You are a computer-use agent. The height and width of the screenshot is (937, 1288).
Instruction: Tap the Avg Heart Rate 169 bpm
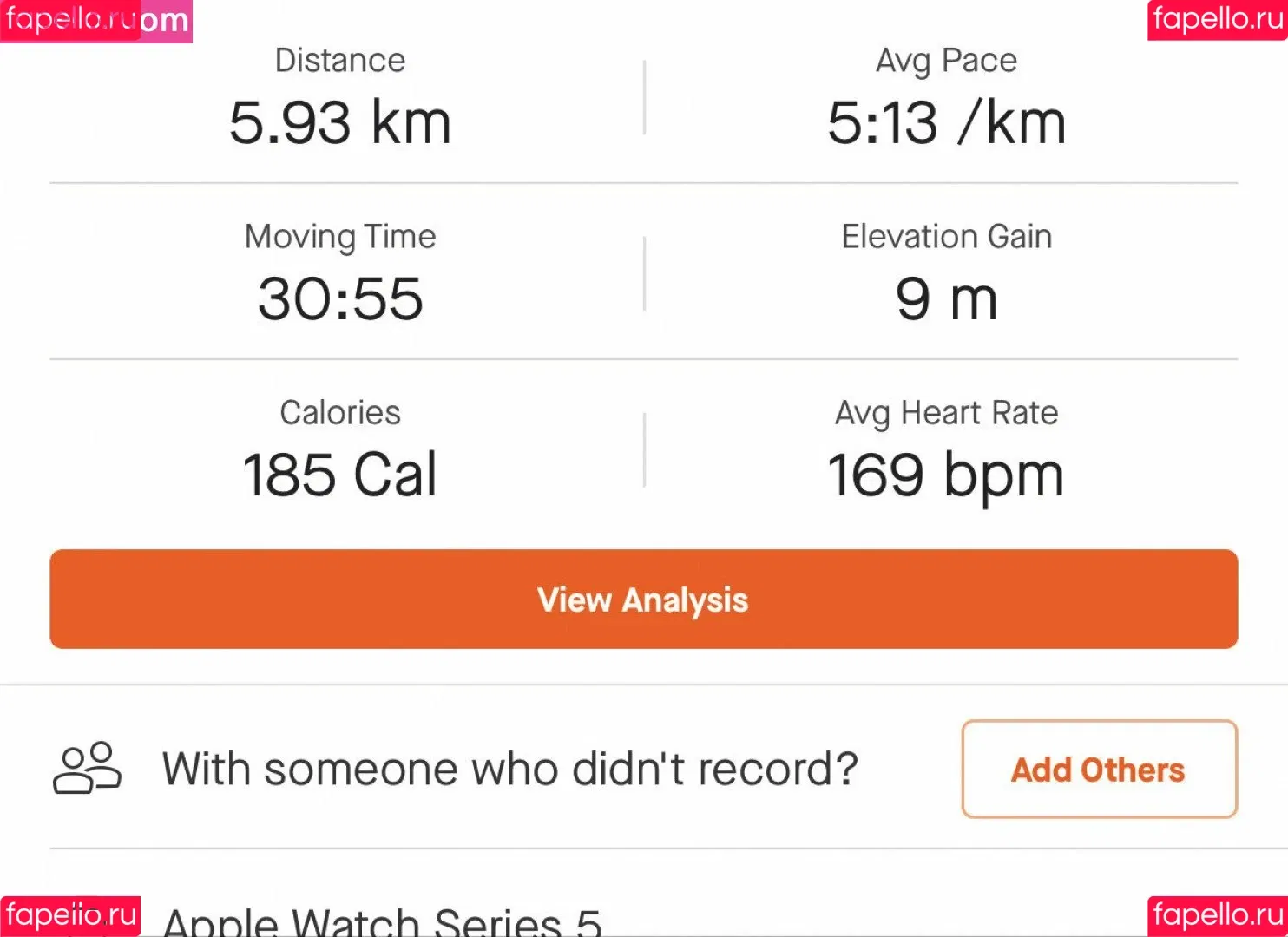pyautogui.click(x=946, y=475)
